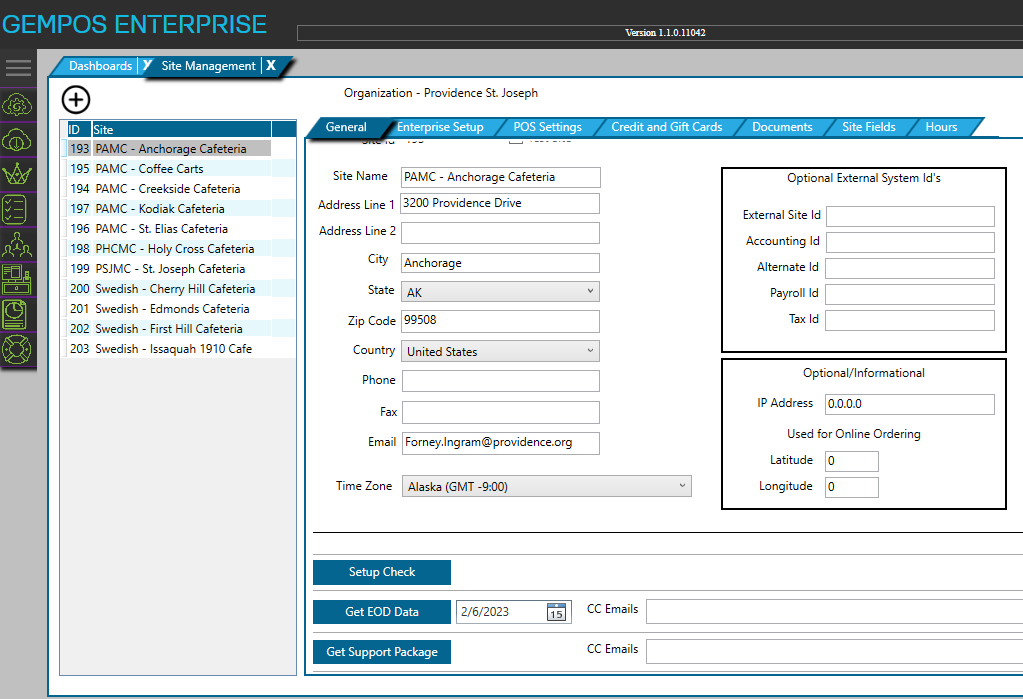Viewport: 1023px width, 699px height.
Task: Select the organization hierarchy sidebar icon
Action: 18,244
